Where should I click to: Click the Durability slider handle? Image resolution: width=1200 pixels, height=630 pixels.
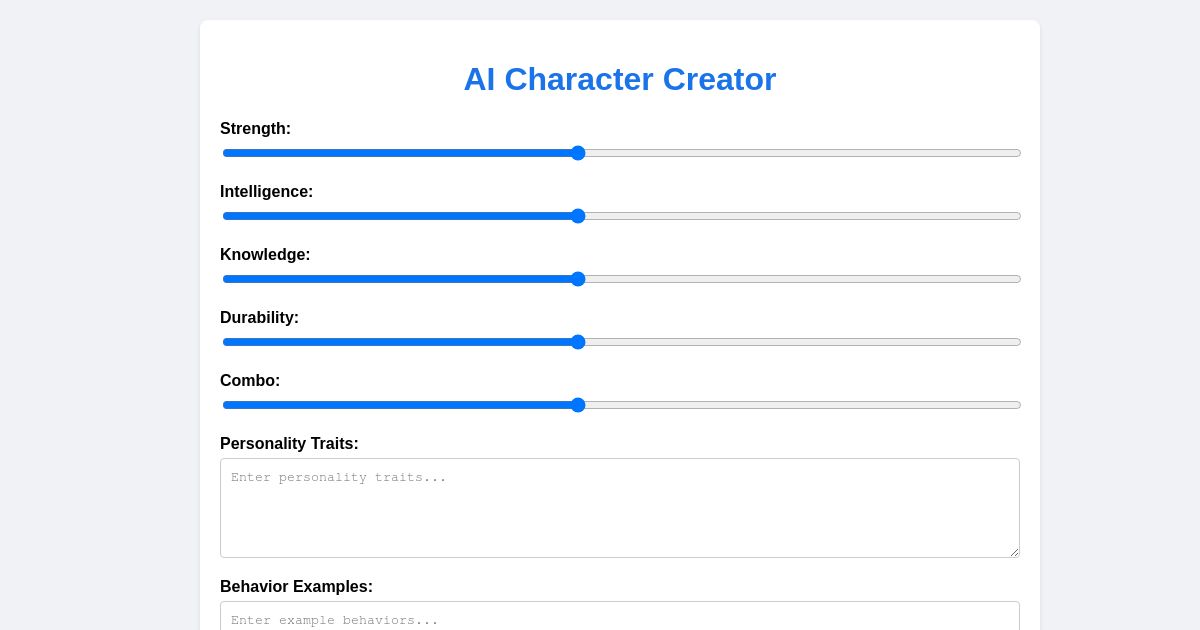pyautogui.click(x=578, y=342)
